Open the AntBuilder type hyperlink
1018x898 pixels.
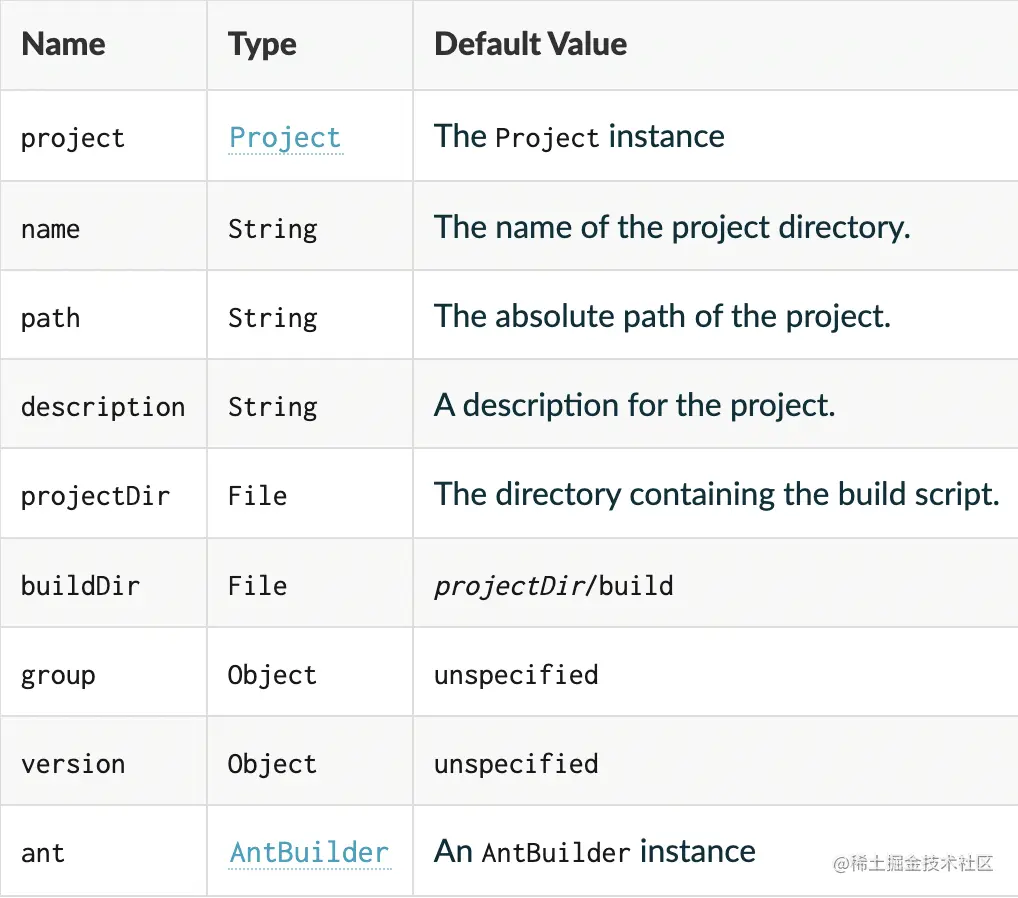point(310,852)
